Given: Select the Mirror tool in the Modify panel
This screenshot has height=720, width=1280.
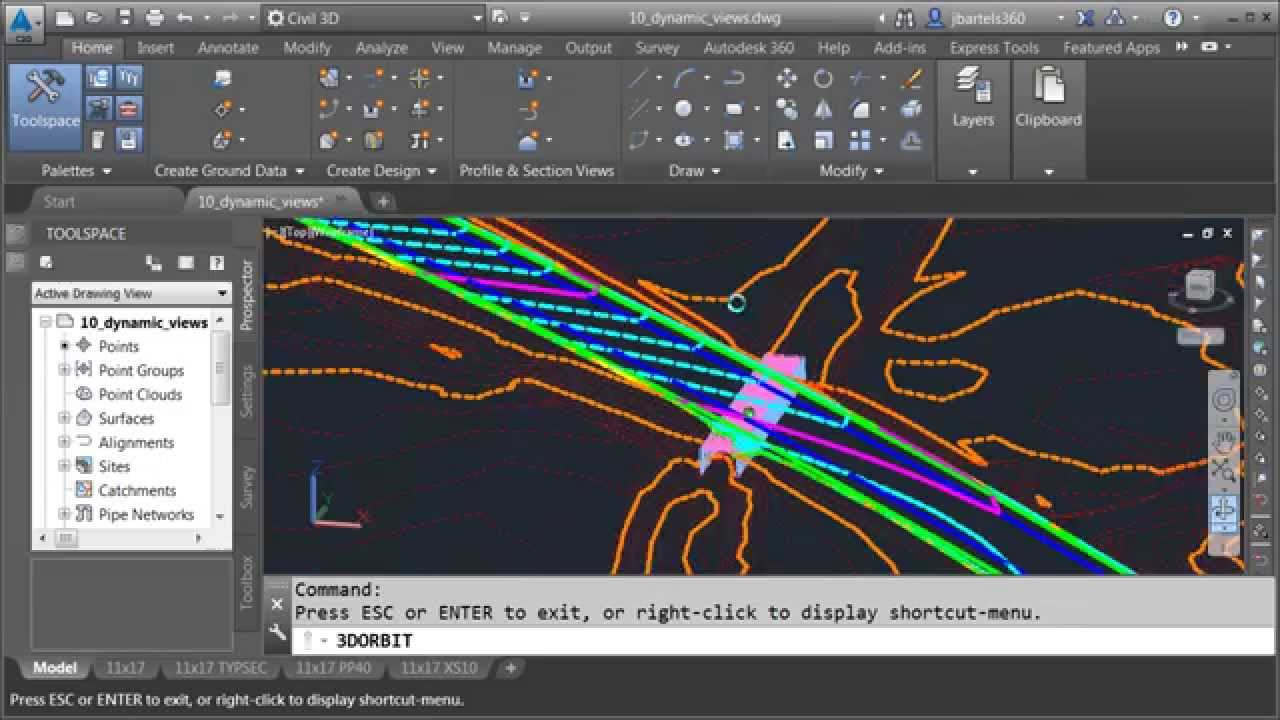Looking at the screenshot, I should pyautogui.click(x=823, y=109).
